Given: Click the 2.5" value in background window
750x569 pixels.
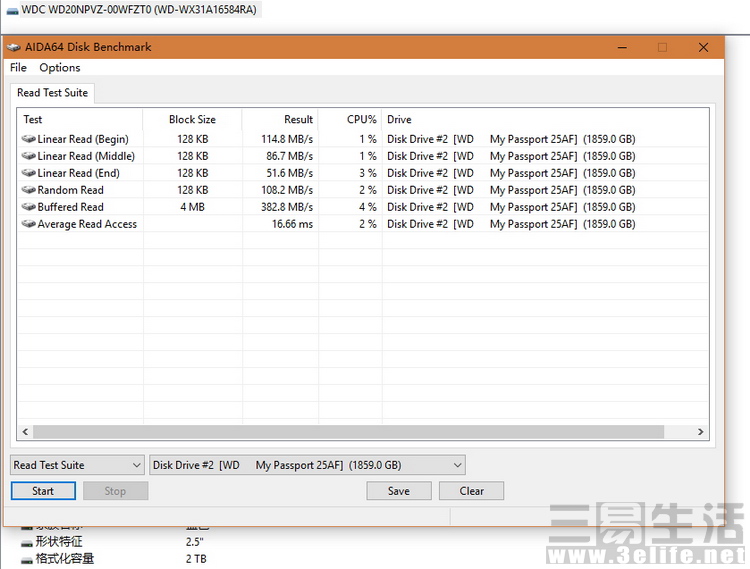Looking at the screenshot, I should point(195,542).
